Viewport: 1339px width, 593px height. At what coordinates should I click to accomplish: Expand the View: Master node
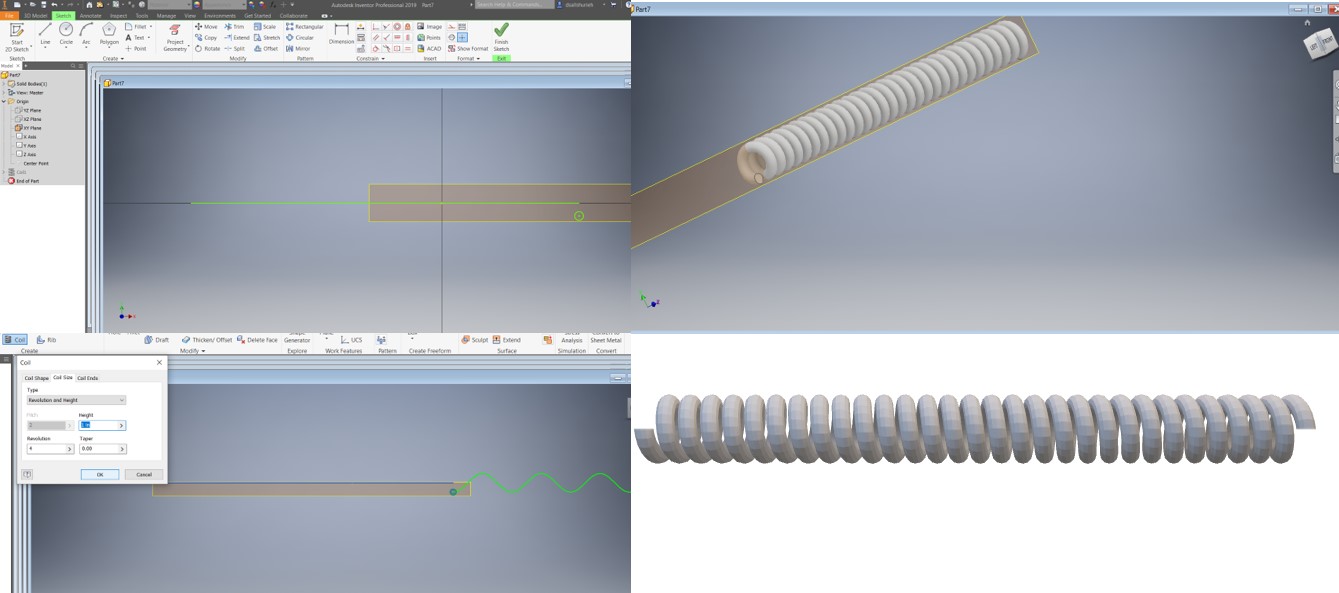pyautogui.click(x=4, y=93)
